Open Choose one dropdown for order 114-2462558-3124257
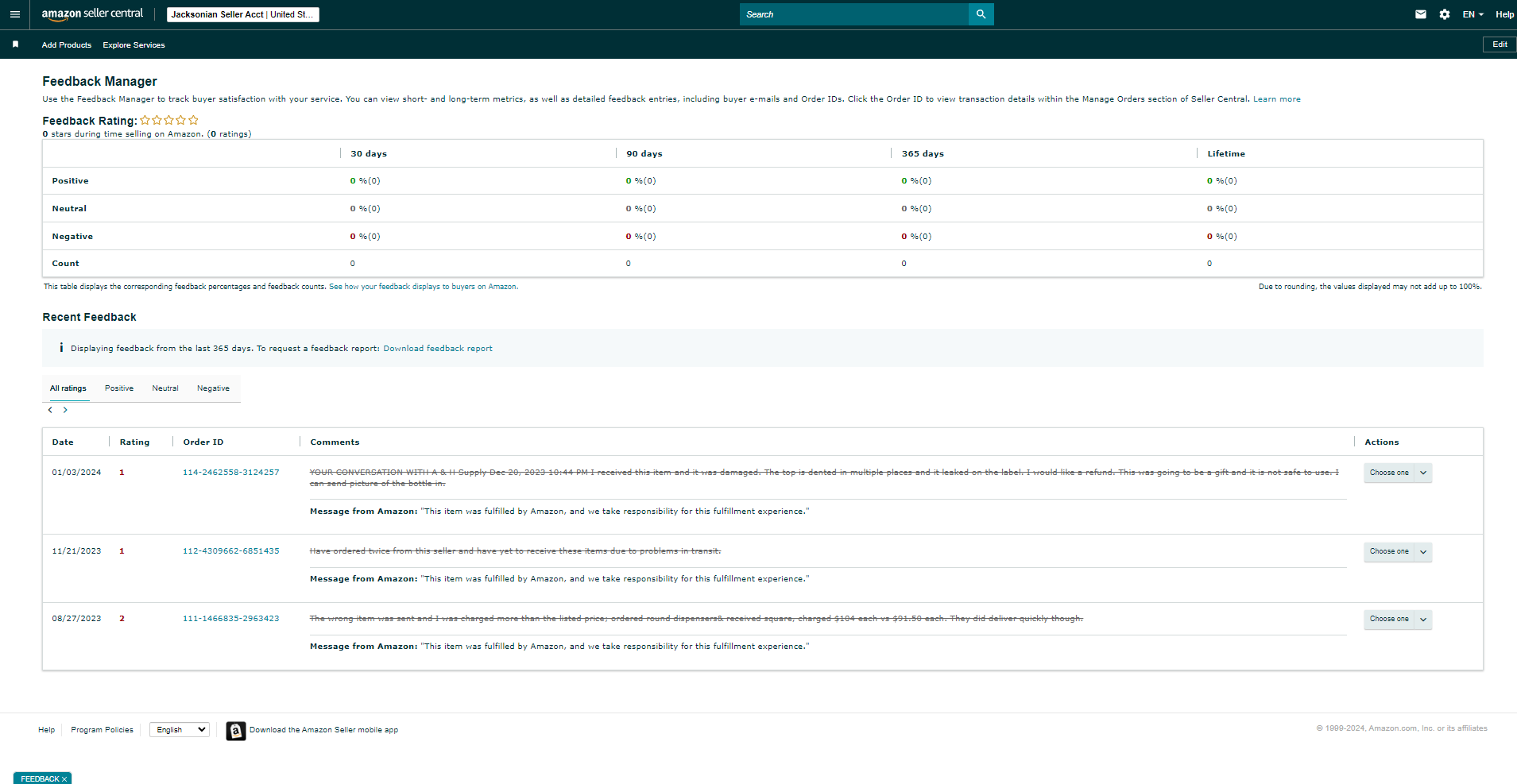The image size is (1517, 784). [x=1398, y=473]
